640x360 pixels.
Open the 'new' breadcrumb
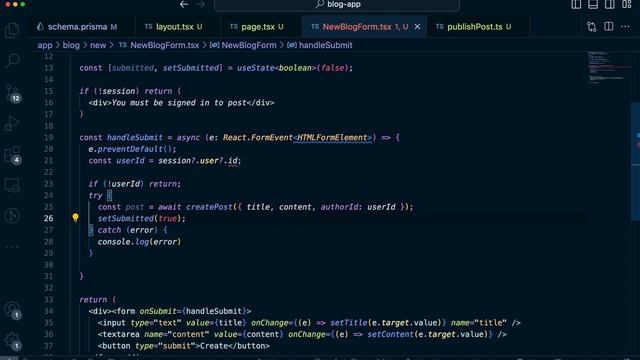98,45
